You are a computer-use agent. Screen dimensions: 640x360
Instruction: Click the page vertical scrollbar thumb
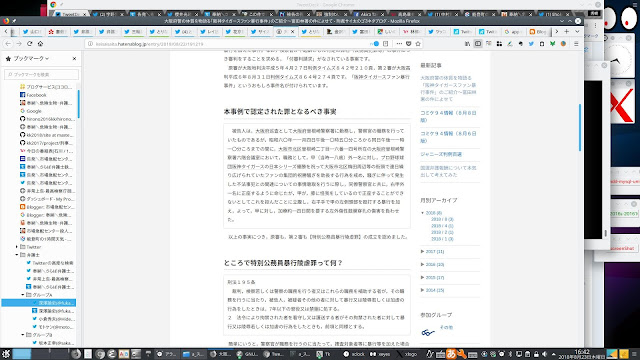click(580, 127)
